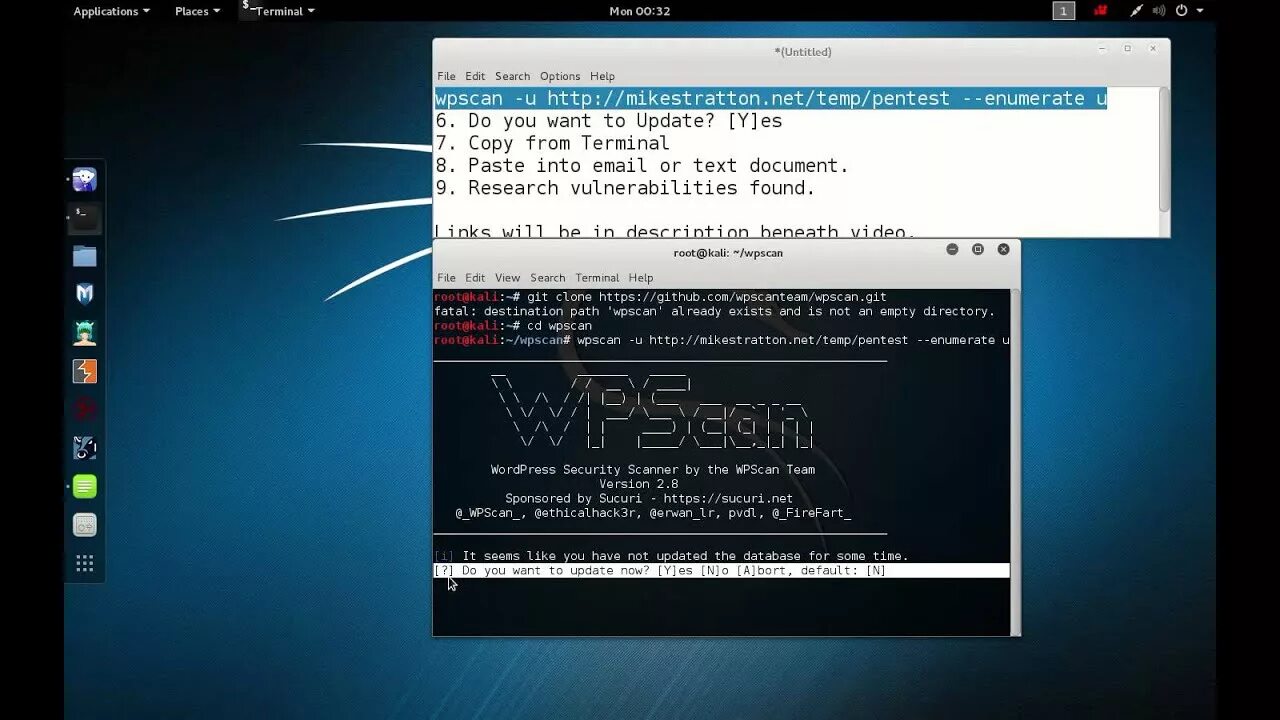Expand the system menu arrow in top bar

1200,11
